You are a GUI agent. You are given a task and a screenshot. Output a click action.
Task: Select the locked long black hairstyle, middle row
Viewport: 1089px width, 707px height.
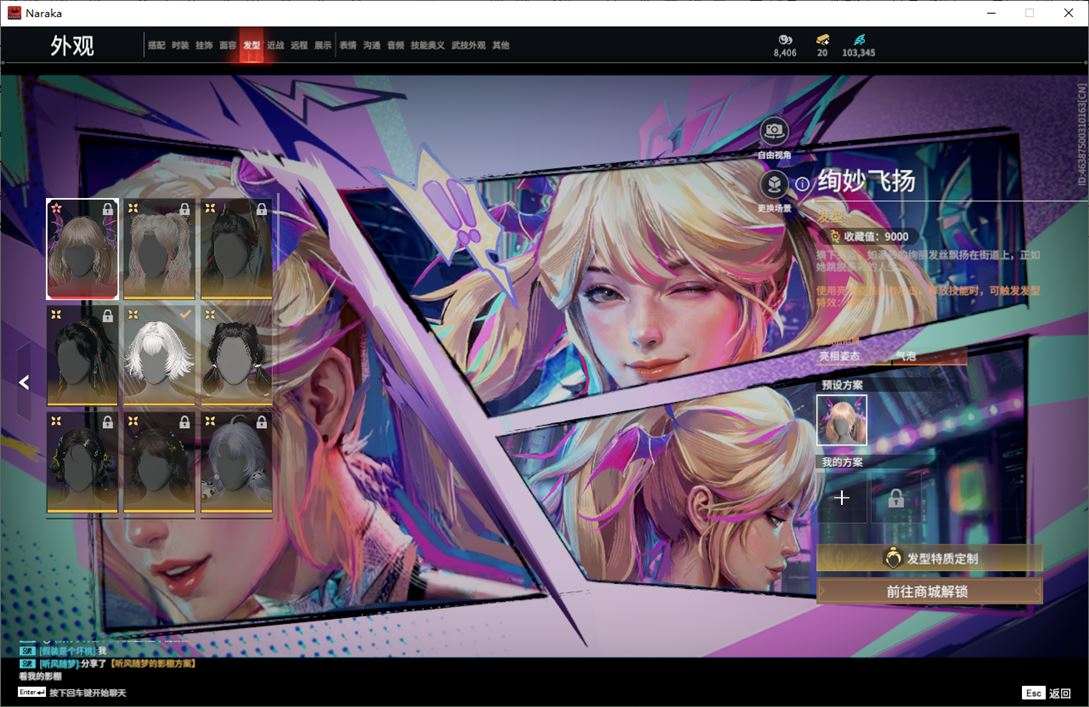[x=82, y=356]
